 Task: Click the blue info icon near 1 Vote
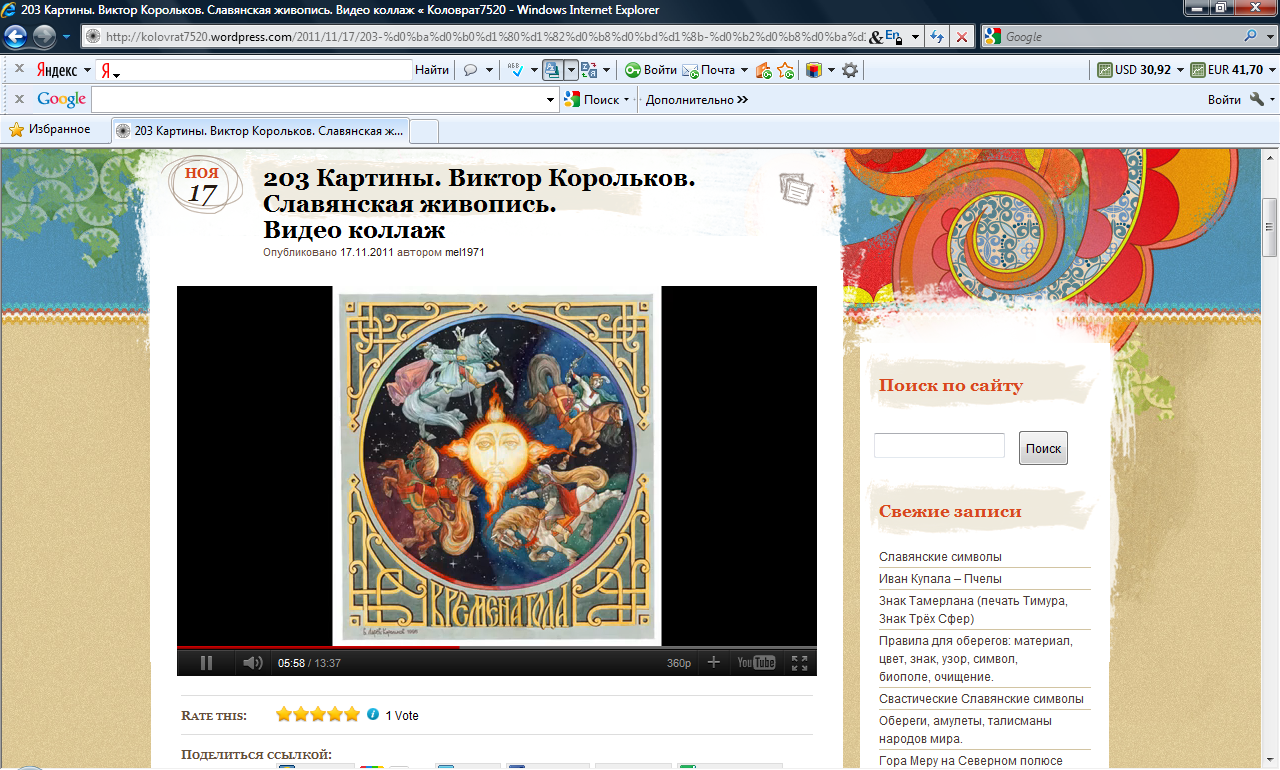tap(373, 714)
